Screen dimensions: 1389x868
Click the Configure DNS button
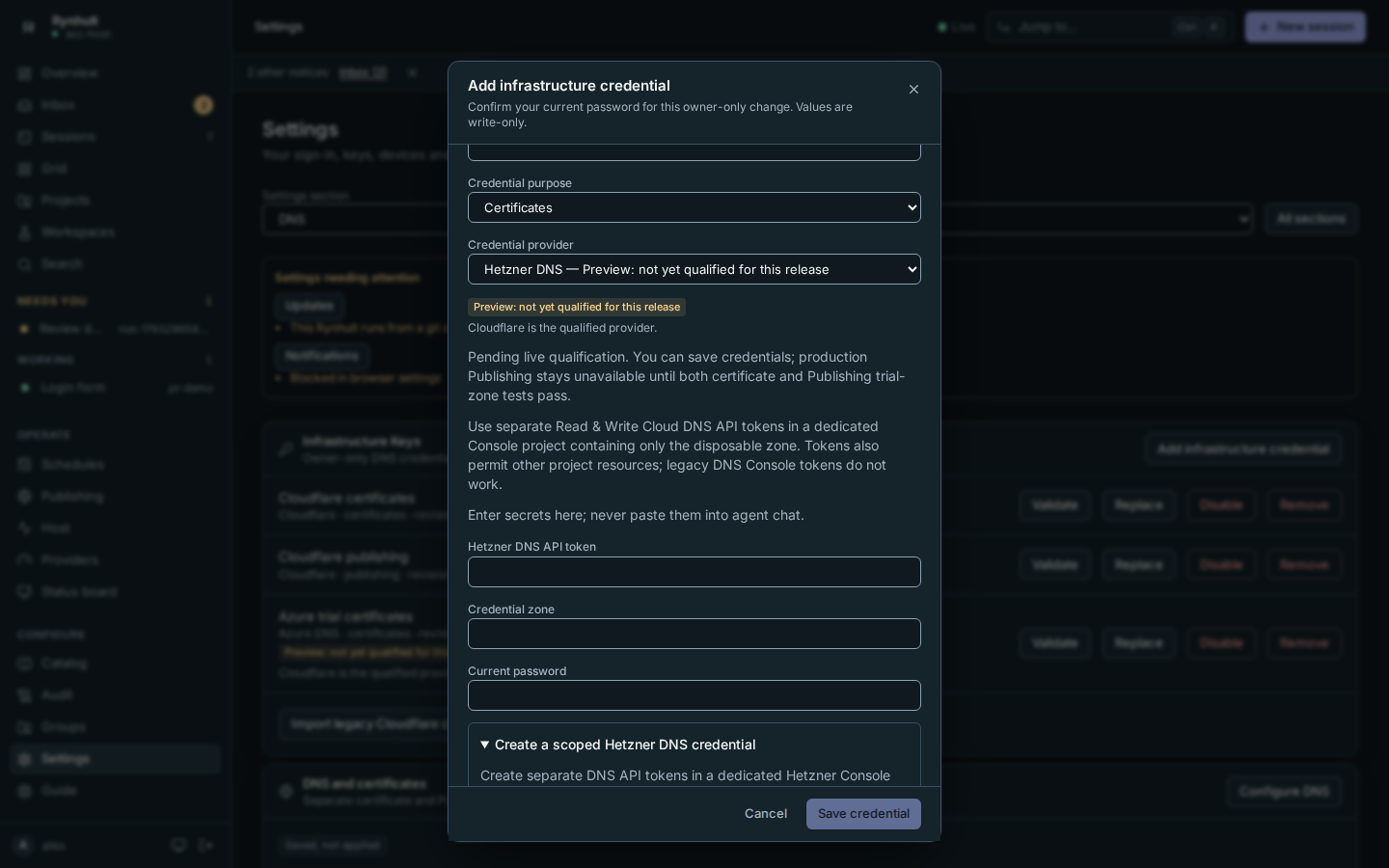(x=1284, y=792)
